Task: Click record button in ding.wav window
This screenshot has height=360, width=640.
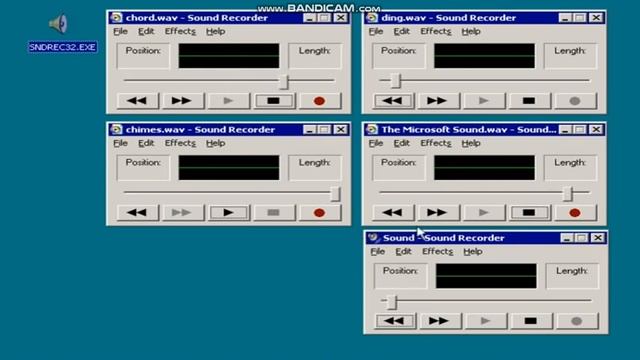Action: 575,101
